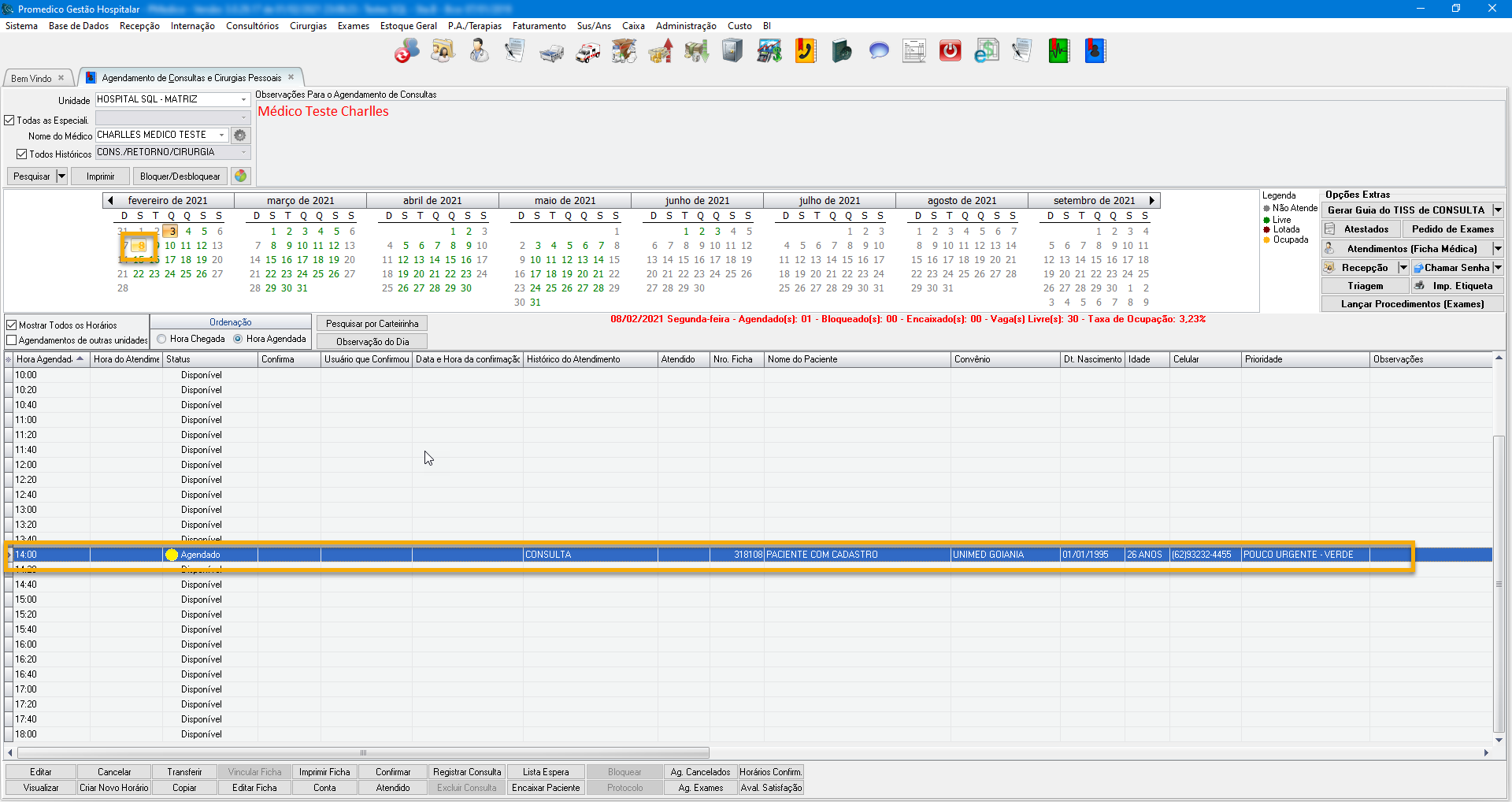1512x802 pixels.
Task: Uncheck Todas as Especiali. checkbox
Action: (10, 121)
